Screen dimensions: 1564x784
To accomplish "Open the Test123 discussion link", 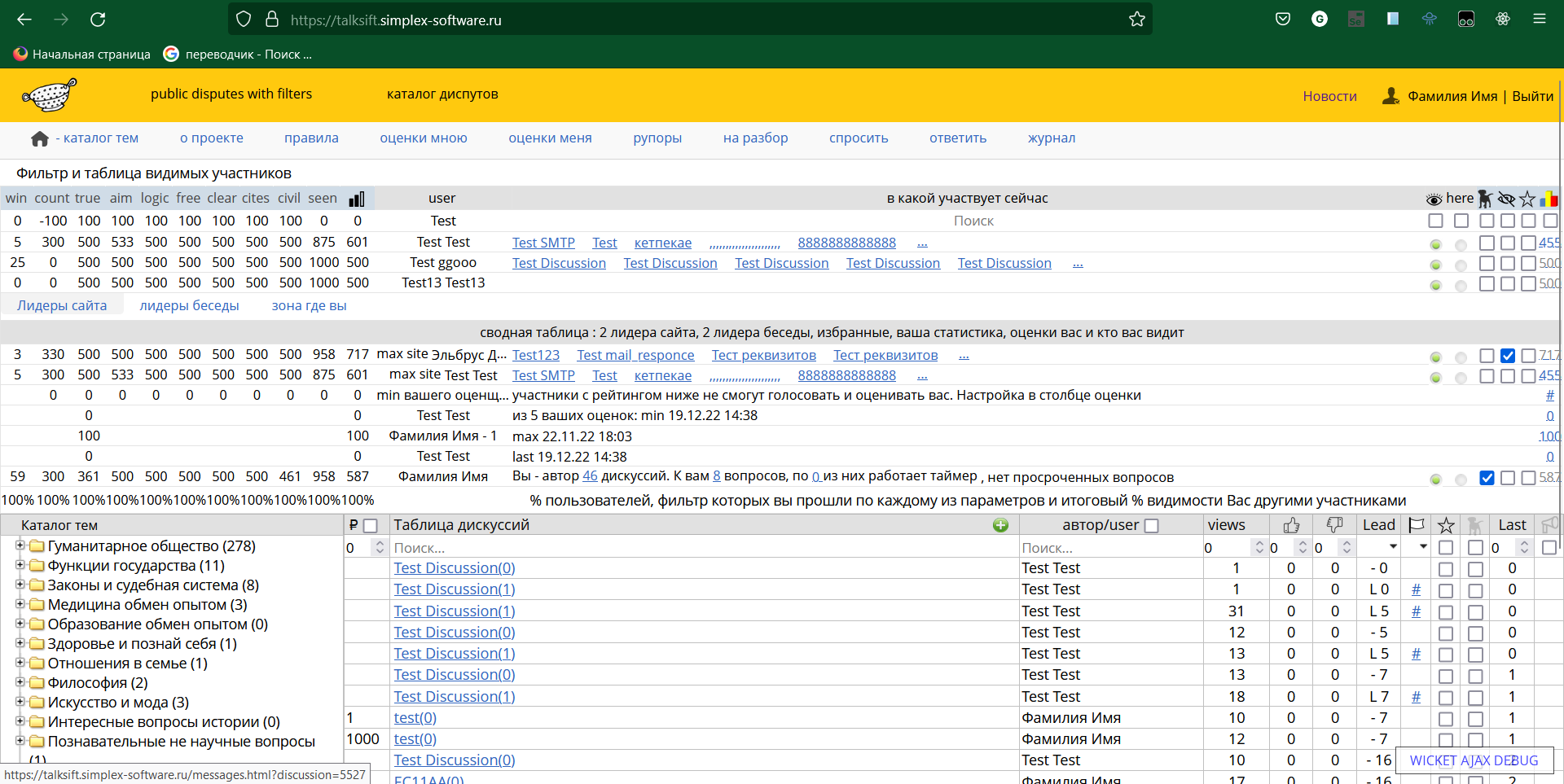I will click(x=536, y=355).
